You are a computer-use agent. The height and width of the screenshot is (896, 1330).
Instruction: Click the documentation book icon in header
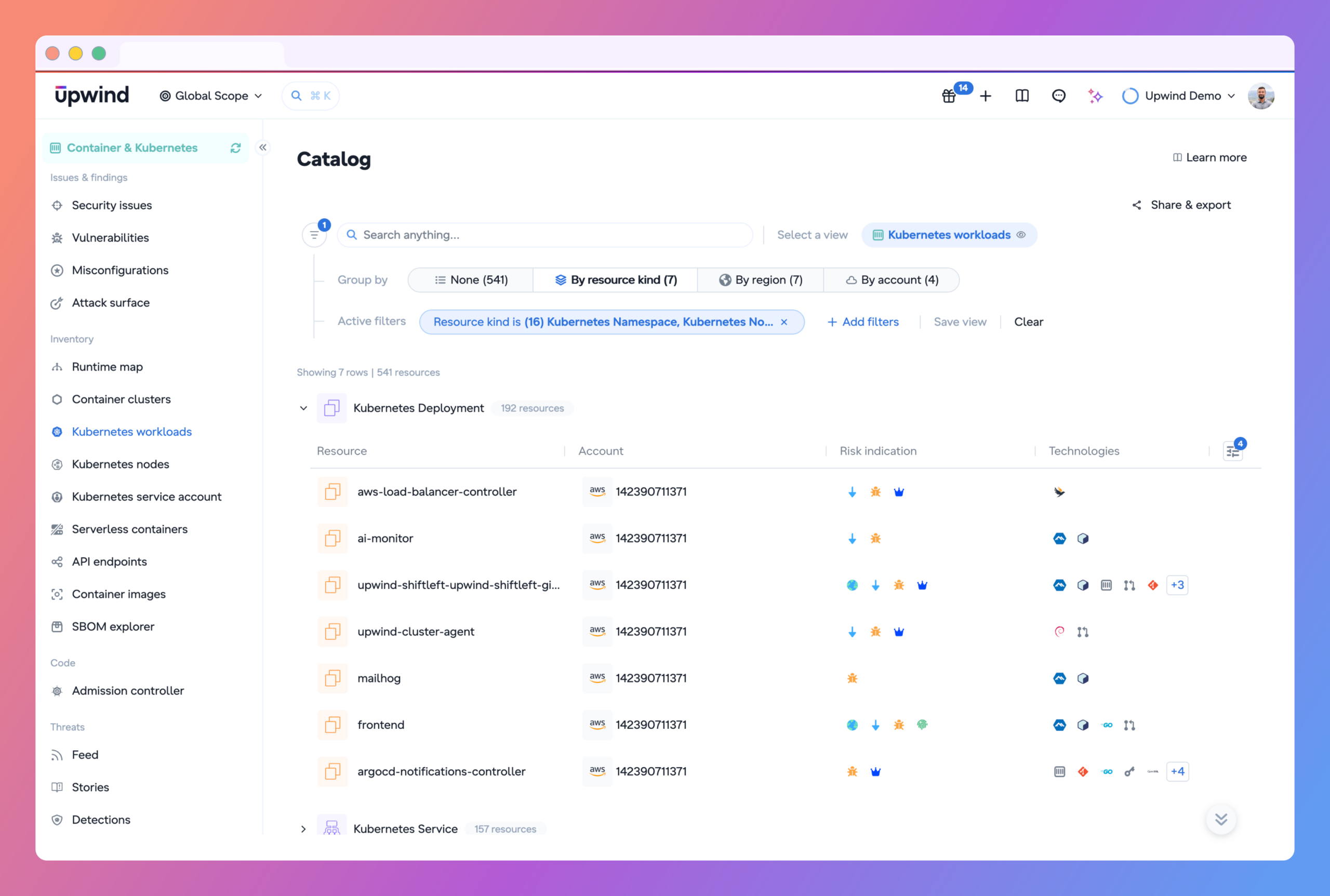[x=1022, y=96]
